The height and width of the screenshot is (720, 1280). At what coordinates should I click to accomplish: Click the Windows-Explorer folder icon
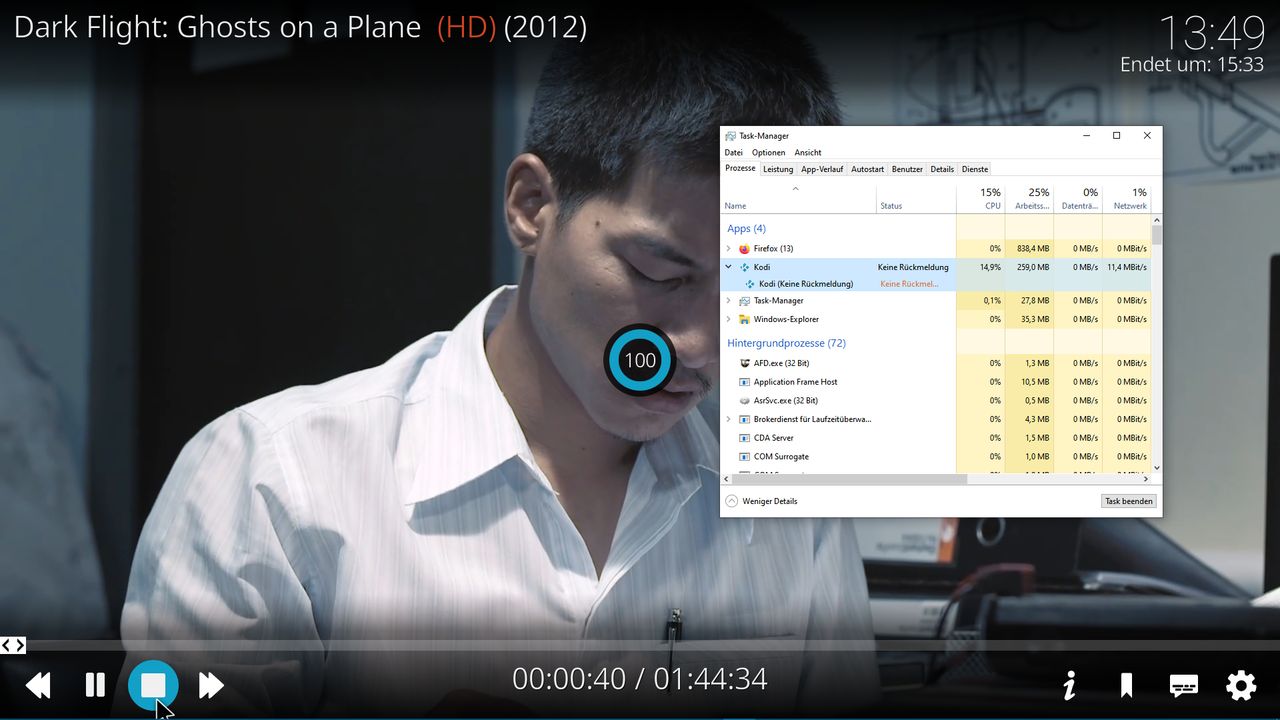744,320
